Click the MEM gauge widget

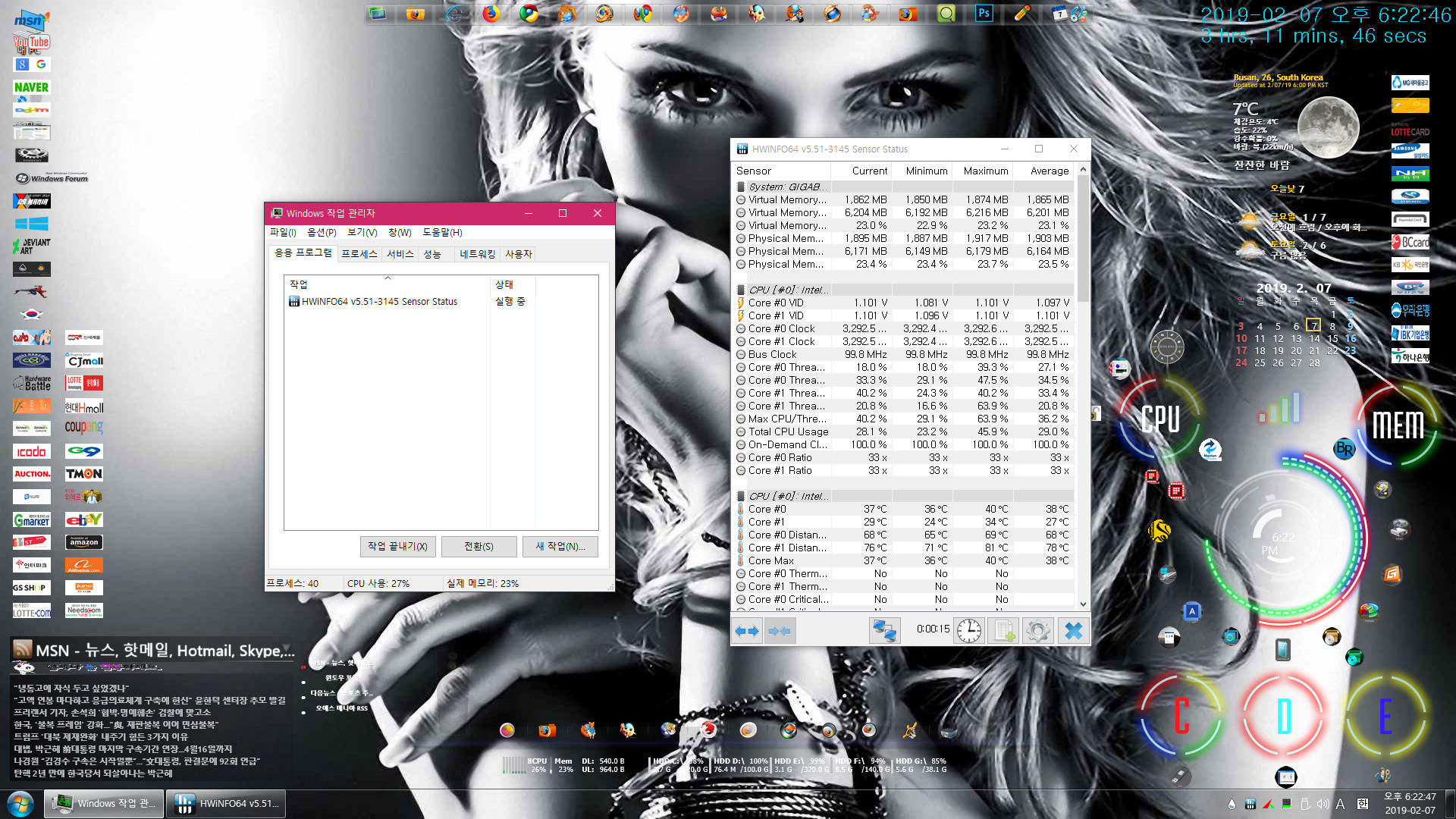[x=1398, y=425]
